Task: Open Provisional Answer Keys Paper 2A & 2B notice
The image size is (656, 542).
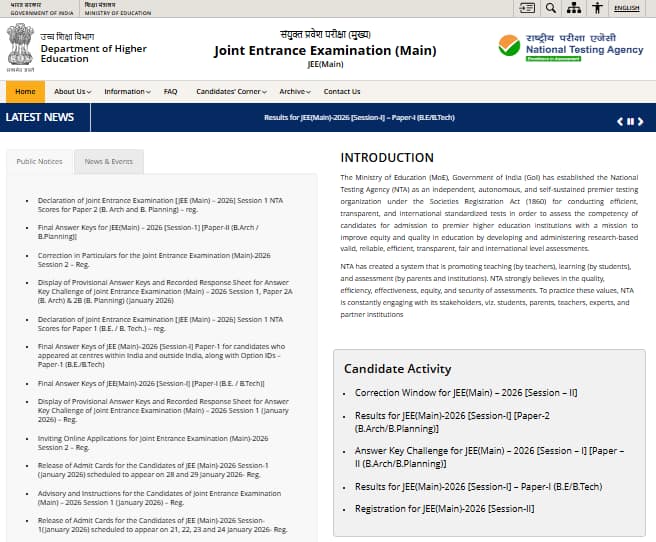Action: (165, 291)
